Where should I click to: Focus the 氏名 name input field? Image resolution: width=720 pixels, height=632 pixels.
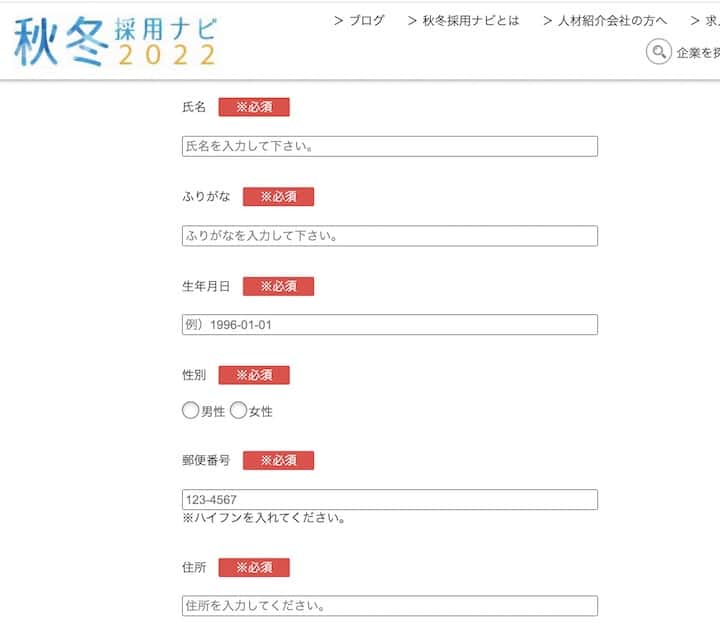(390, 146)
